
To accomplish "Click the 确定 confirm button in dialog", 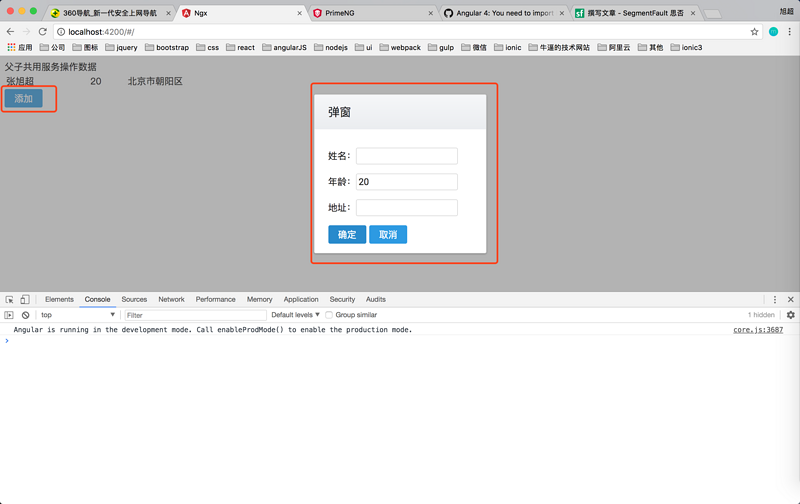I will [x=347, y=235].
